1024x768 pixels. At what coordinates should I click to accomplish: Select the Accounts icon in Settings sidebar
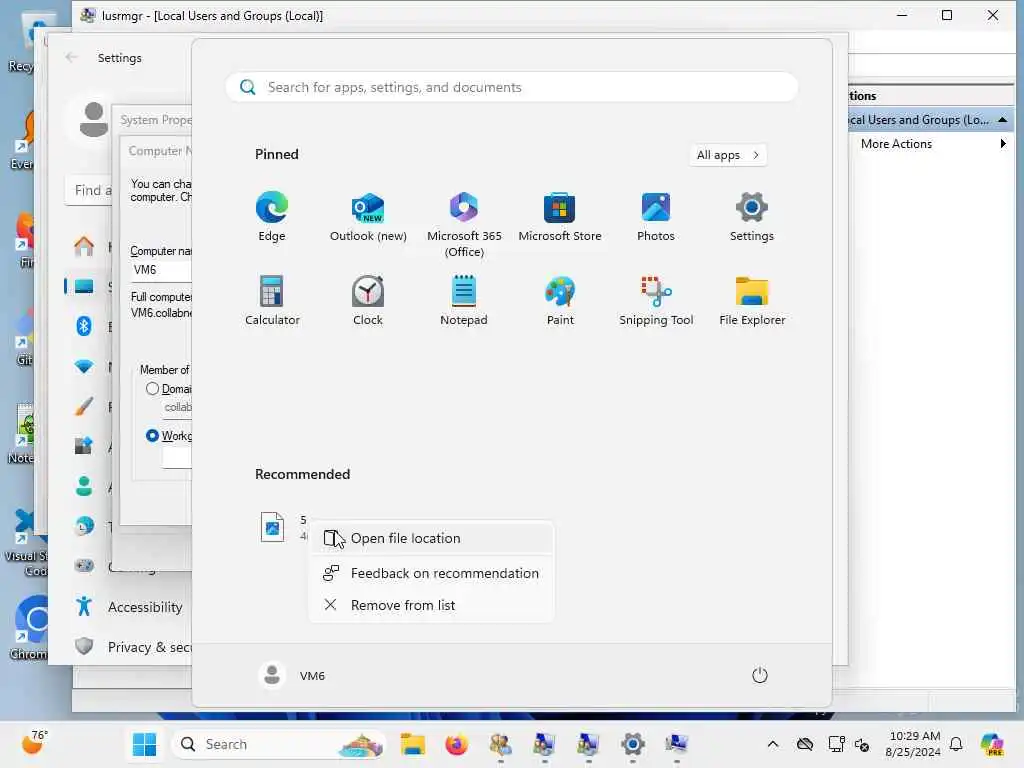click(x=84, y=487)
